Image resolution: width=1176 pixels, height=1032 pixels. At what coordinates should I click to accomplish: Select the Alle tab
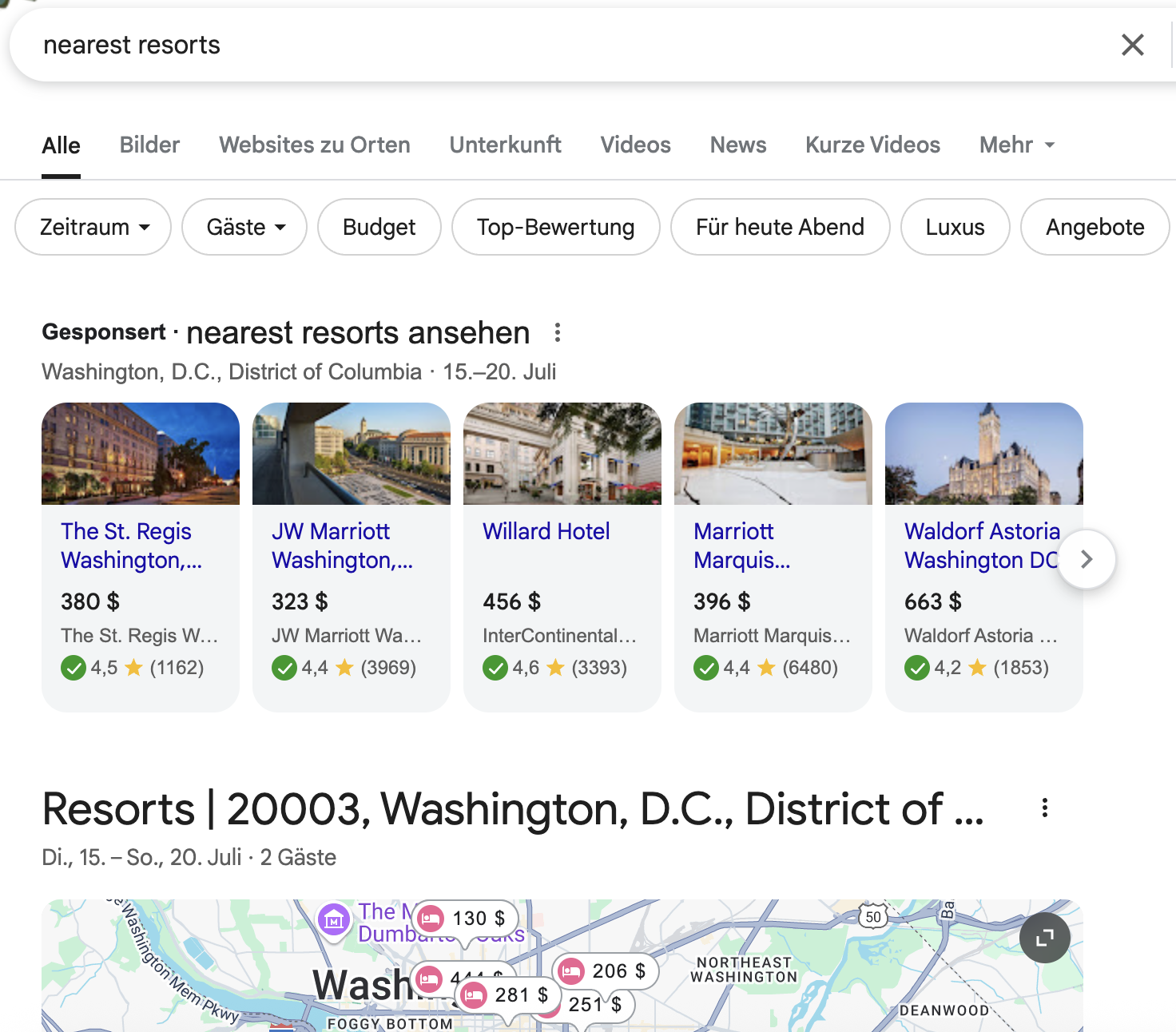61,145
